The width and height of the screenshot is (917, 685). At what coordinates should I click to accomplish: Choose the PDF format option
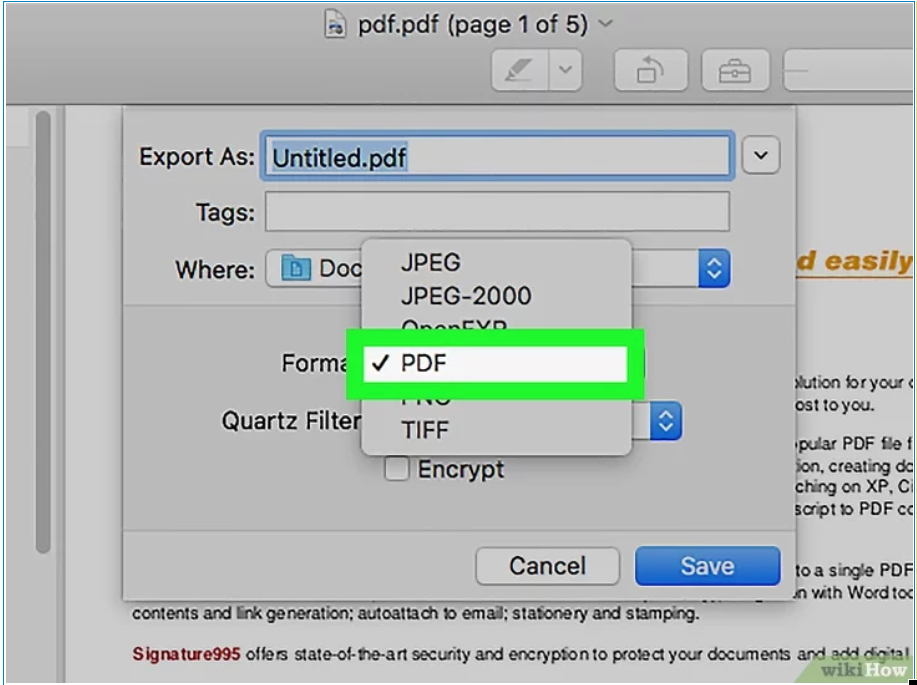point(495,364)
